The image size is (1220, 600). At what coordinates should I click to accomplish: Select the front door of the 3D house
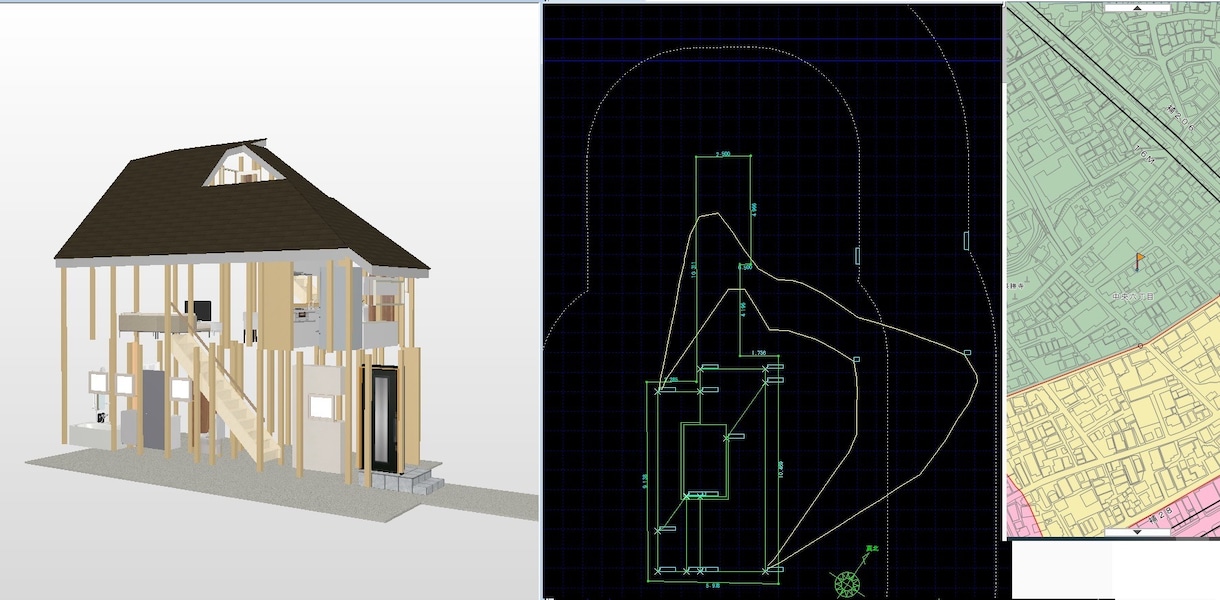tap(384, 417)
